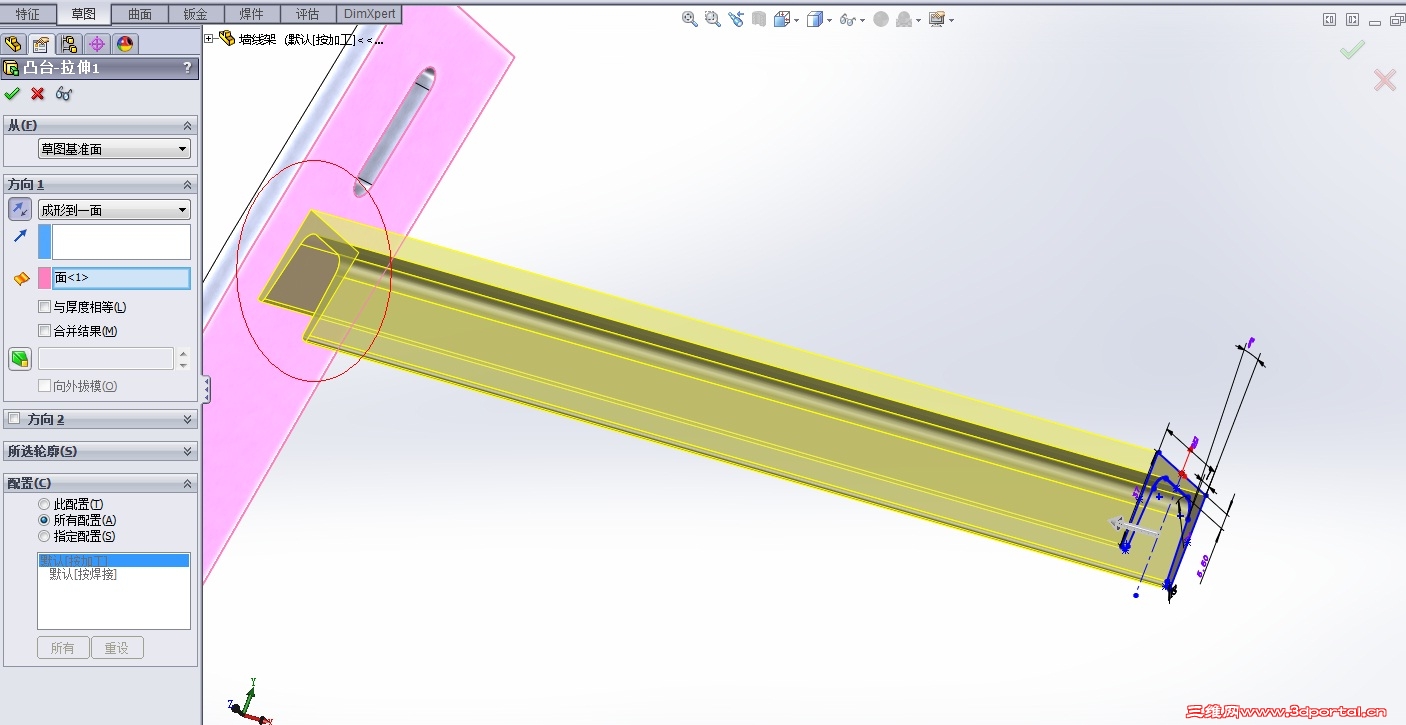Open the DisplayManager color ball tab

(124, 44)
